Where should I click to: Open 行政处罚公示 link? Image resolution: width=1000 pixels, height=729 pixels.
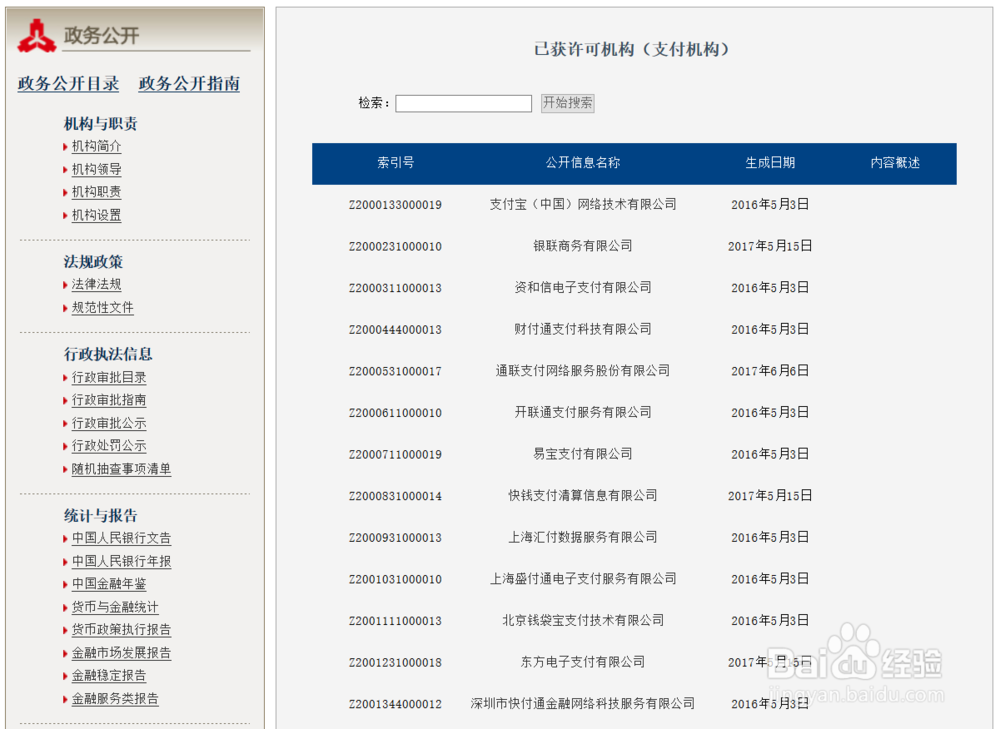tap(109, 446)
